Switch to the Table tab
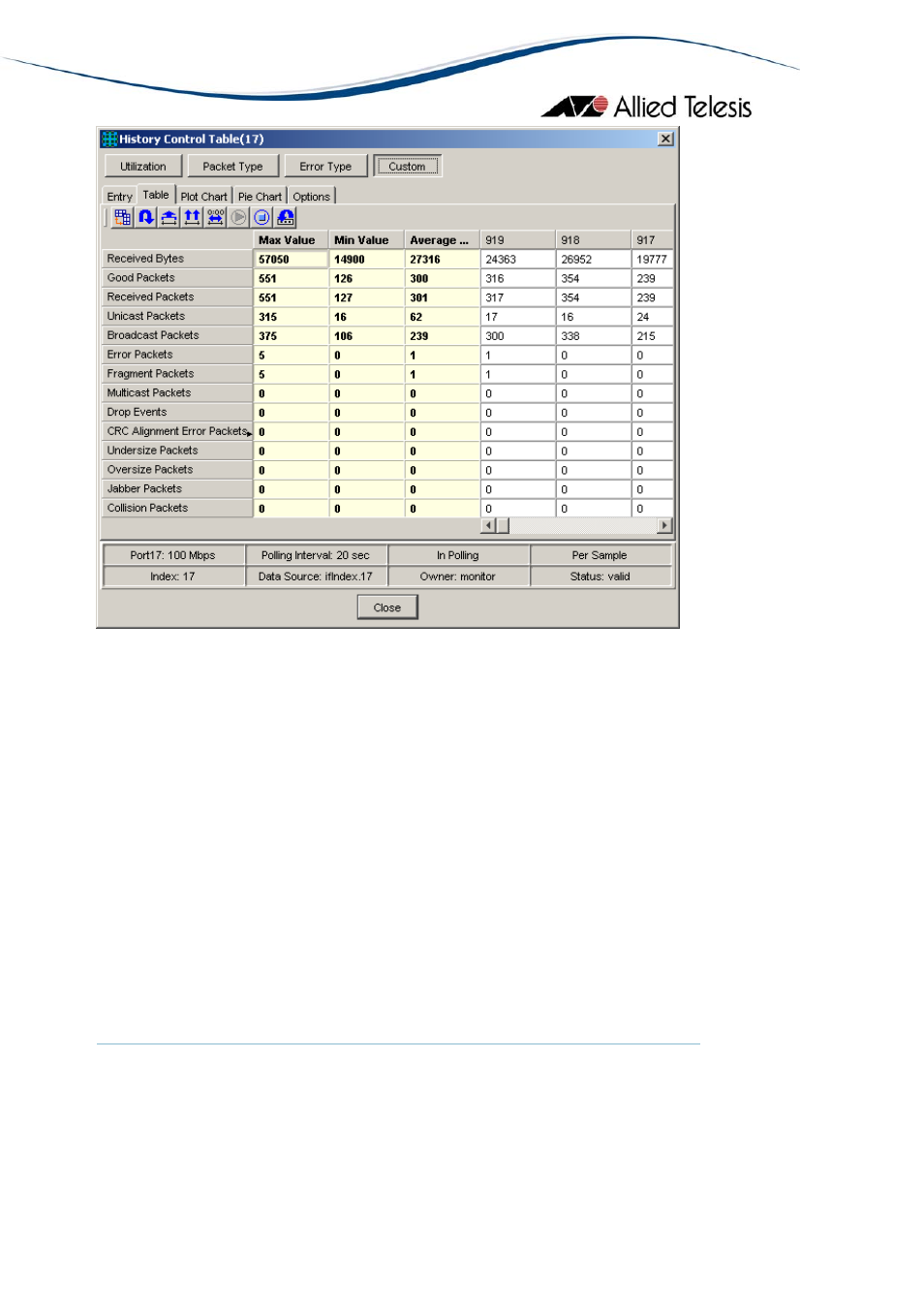The image size is (924, 1308). [x=156, y=195]
